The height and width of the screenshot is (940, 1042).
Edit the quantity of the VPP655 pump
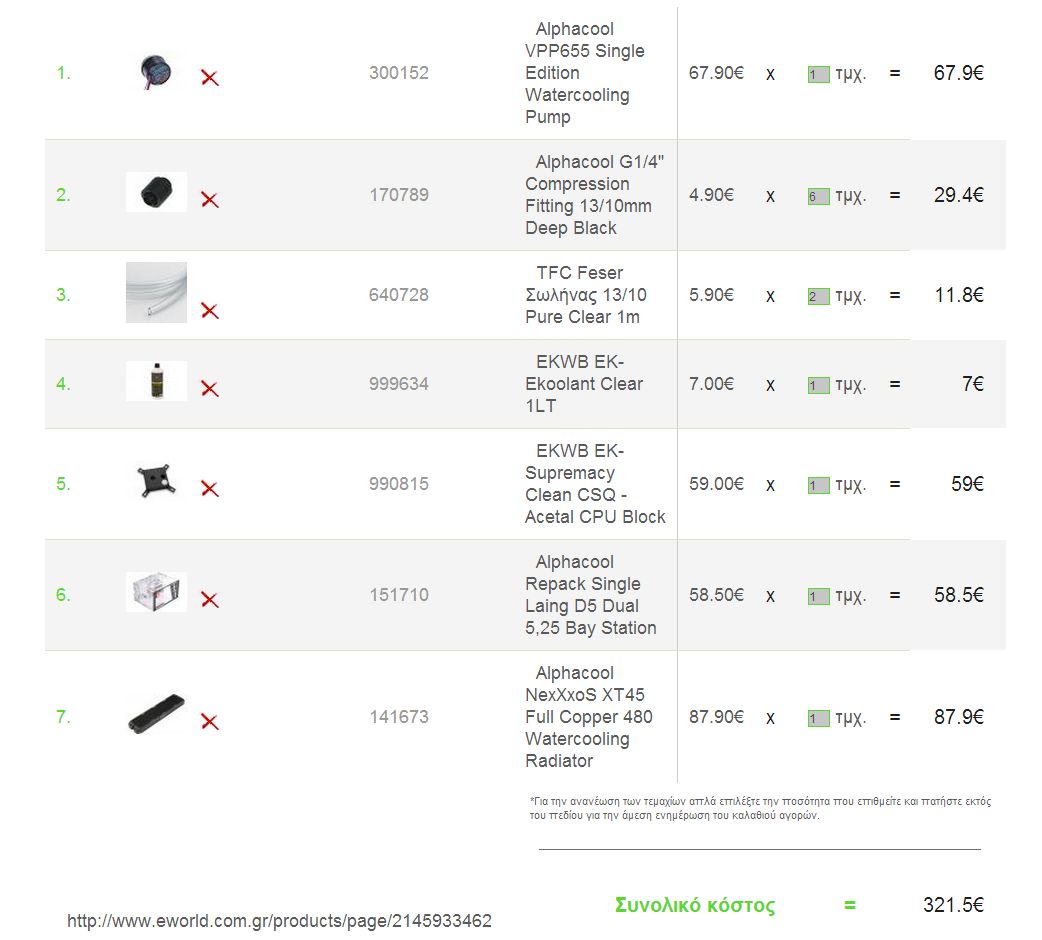819,74
